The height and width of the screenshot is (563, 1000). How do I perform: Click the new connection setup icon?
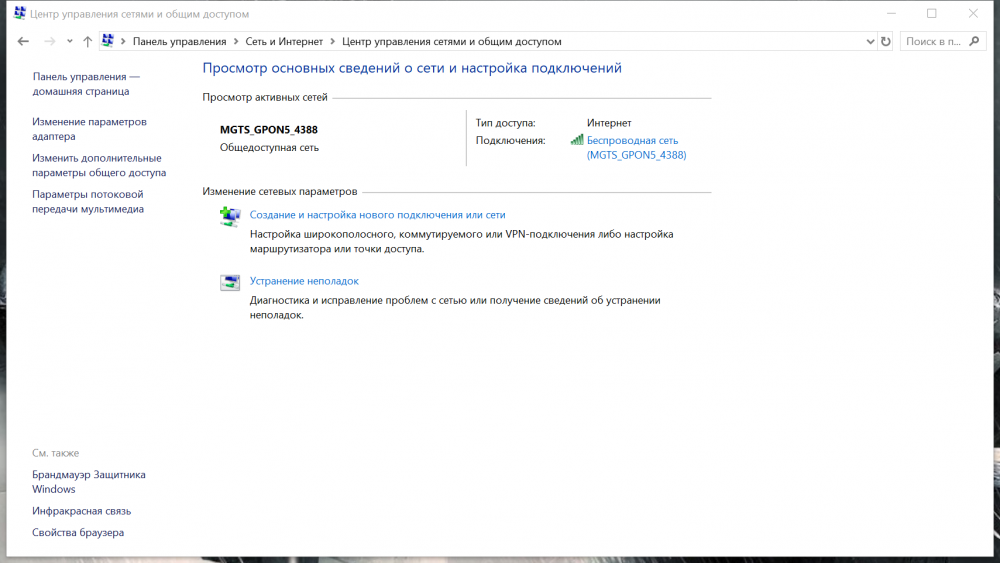(230, 217)
